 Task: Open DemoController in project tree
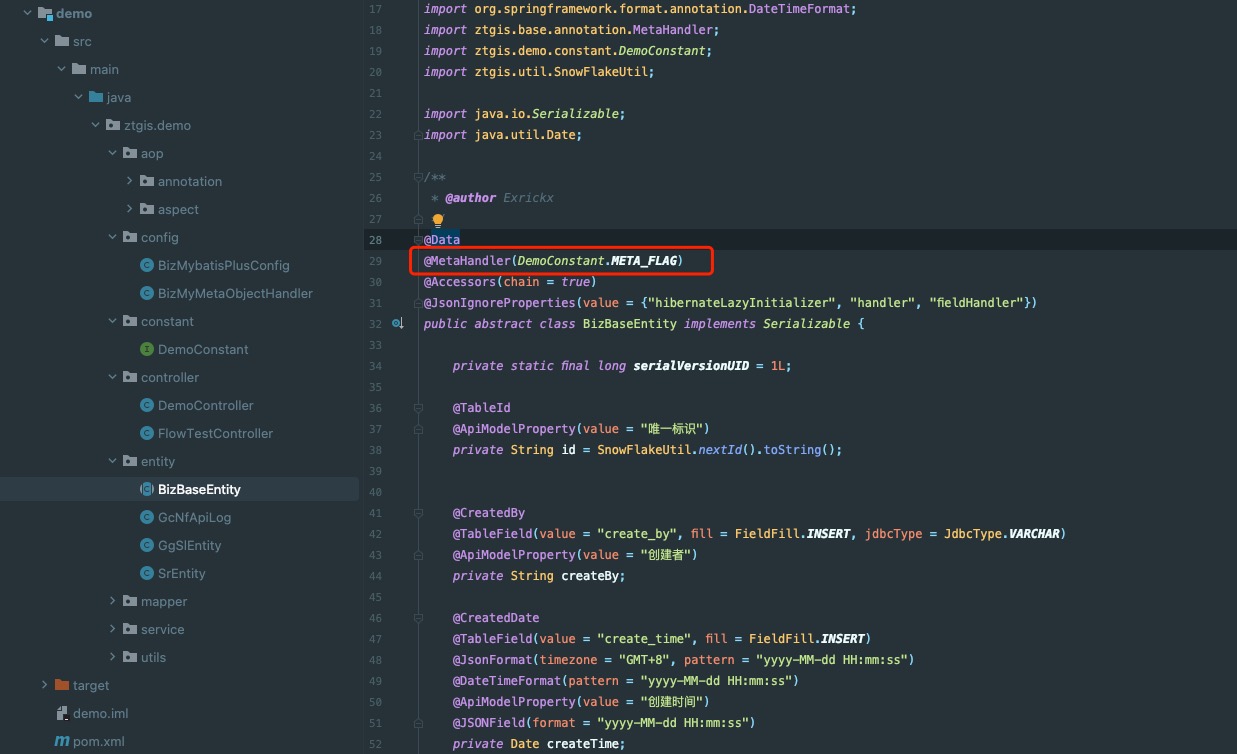(205, 405)
